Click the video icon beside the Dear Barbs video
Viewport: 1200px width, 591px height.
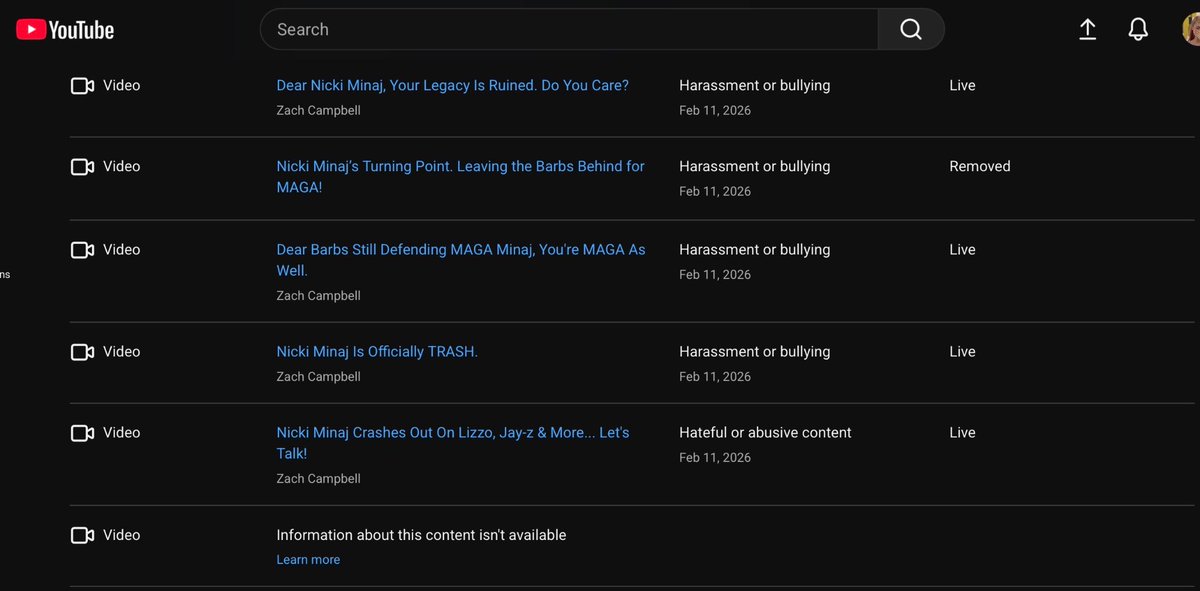coord(82,249)
